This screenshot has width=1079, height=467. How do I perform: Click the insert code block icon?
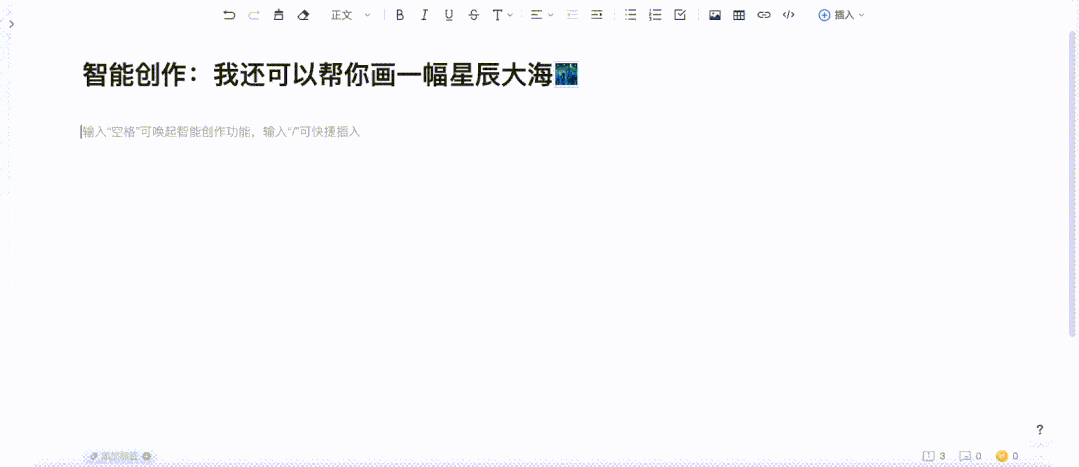point(789,15)
